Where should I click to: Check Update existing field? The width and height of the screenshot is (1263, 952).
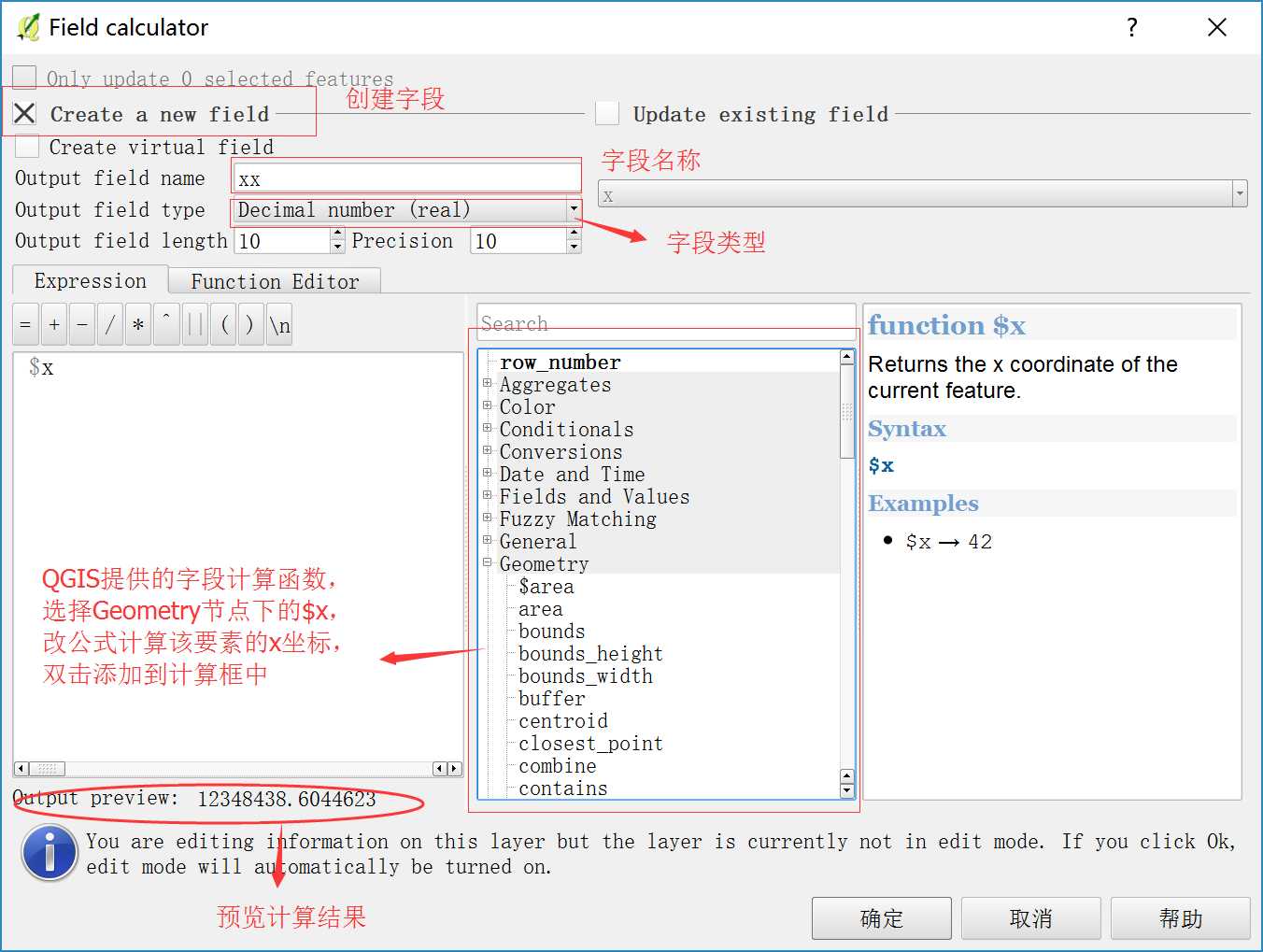coord(607,114)
